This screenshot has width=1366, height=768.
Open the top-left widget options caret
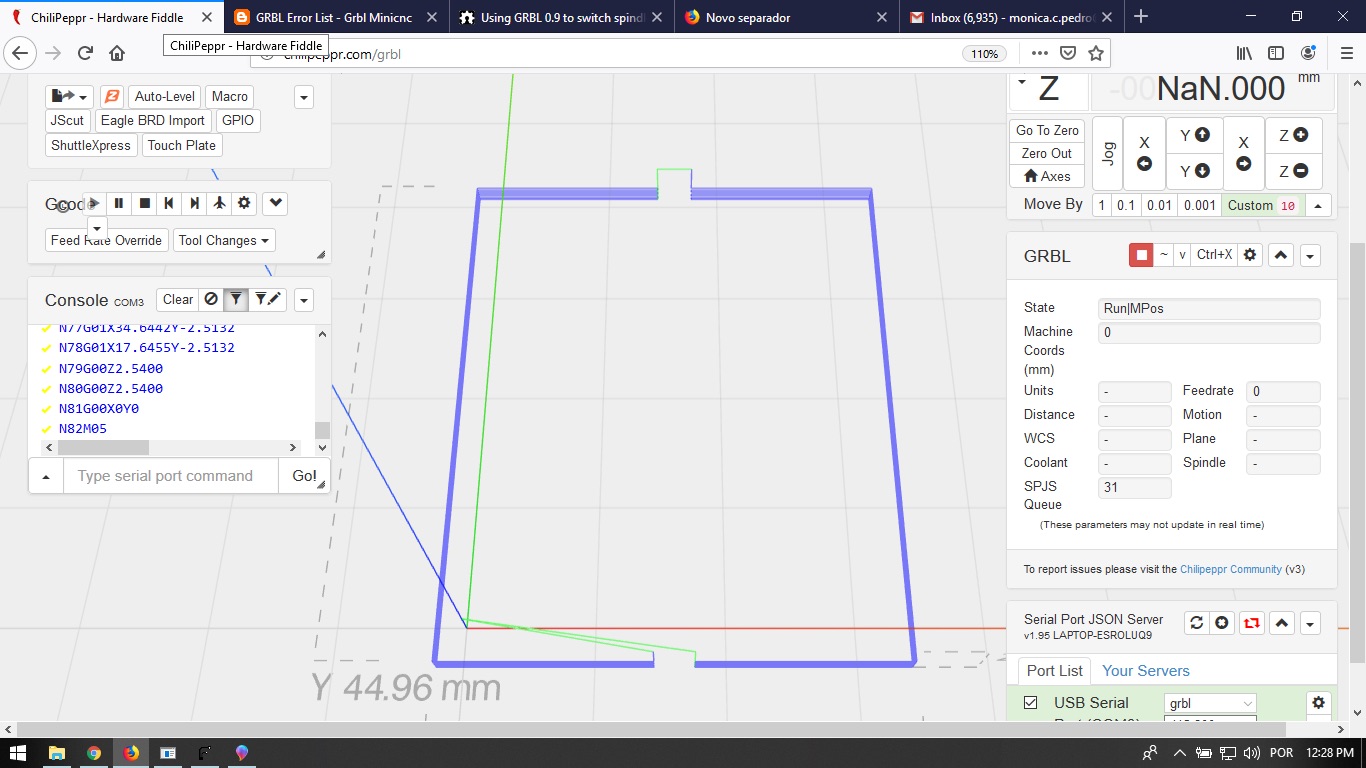point(304,97)
